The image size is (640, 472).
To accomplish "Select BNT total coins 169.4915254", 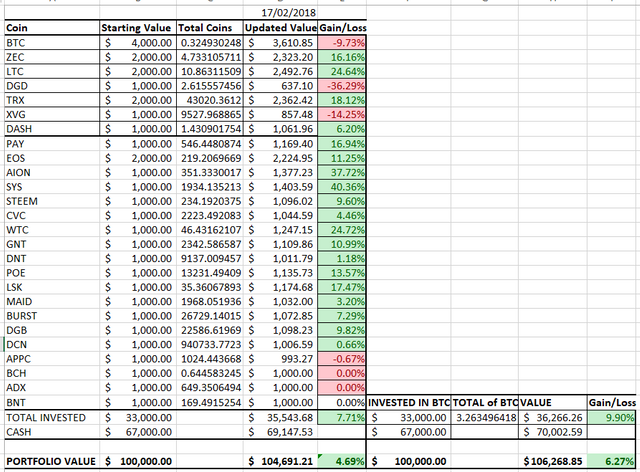I will point(210,403).
